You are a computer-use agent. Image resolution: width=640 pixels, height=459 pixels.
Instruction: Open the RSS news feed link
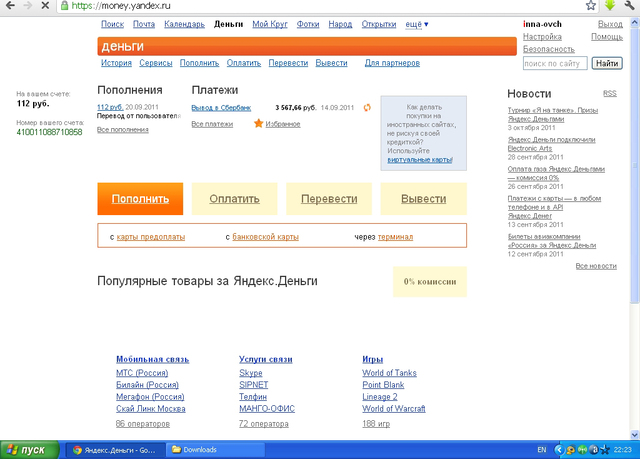tap(610, 93)
